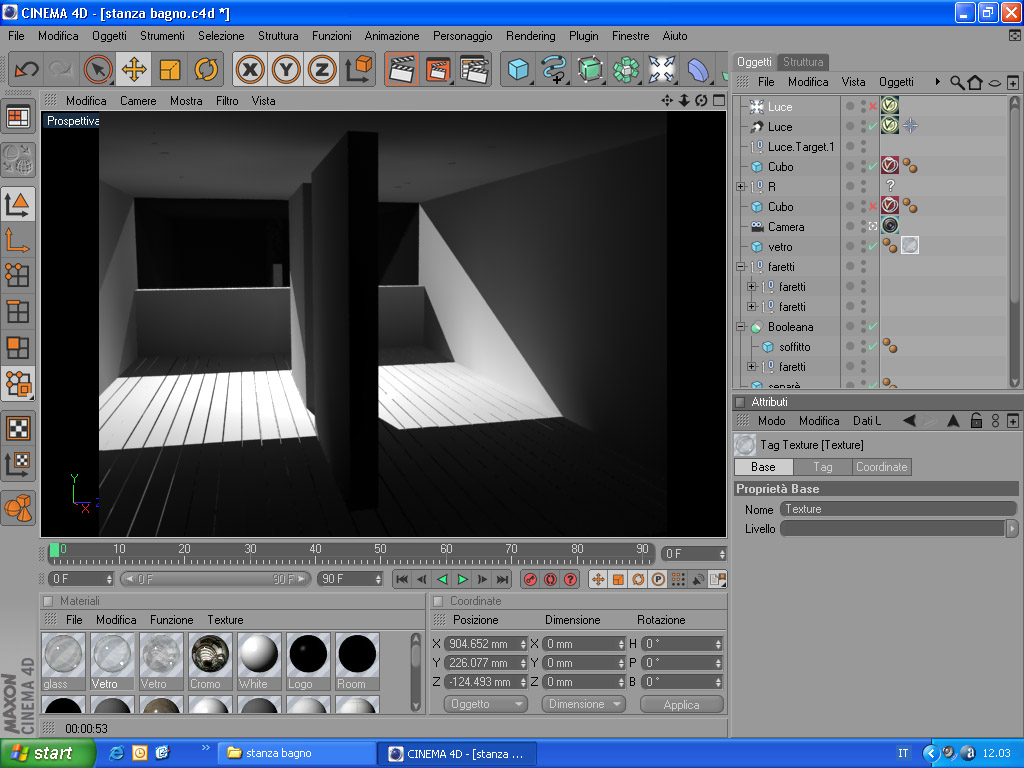Add a Cube primitive object
1024x768 pixels.
coord(518,69)
